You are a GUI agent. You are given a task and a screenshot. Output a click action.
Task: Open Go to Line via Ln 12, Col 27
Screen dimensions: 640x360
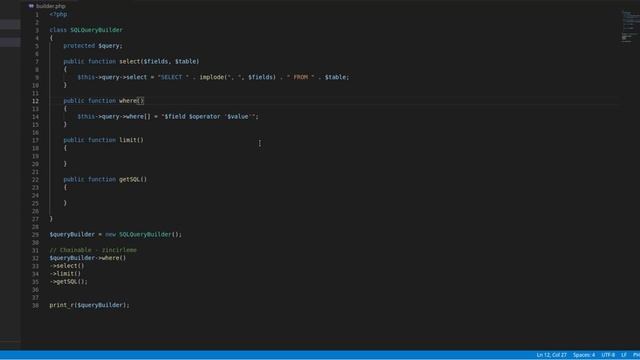(x=551, y=355)
